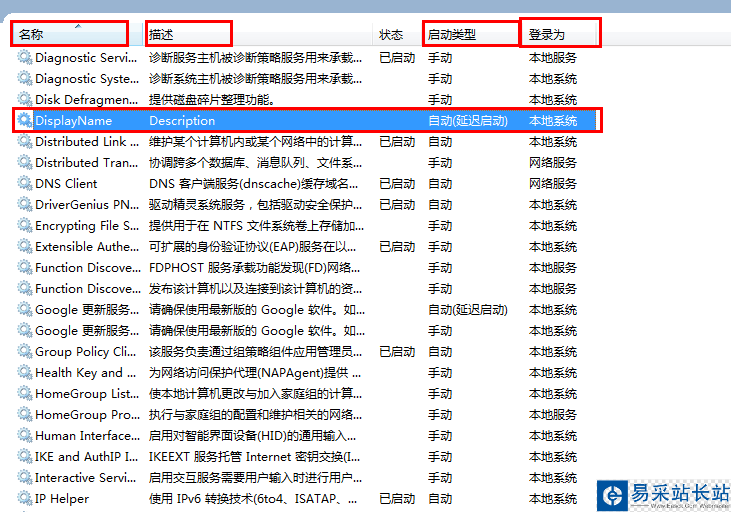Select Human Interface... service name

click(x=88, y=436)
